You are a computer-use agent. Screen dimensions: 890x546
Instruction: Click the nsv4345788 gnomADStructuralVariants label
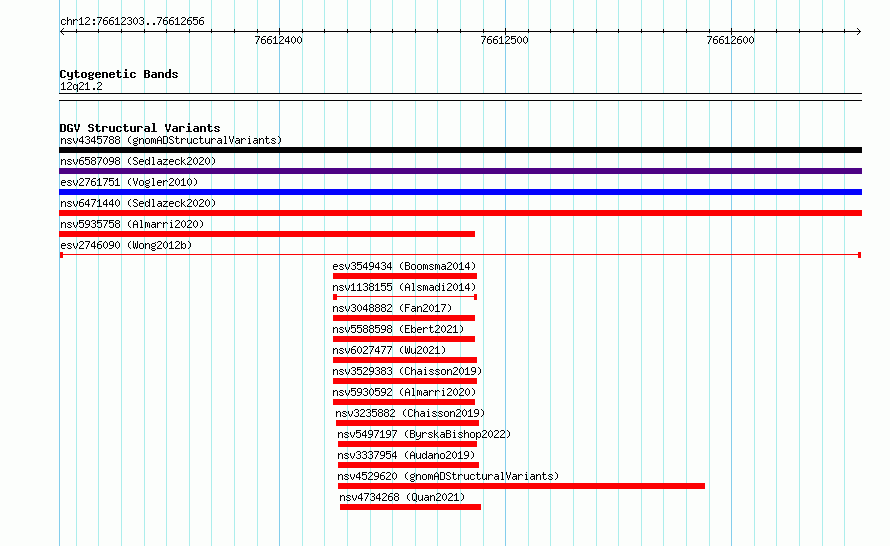tap(171, 140)
